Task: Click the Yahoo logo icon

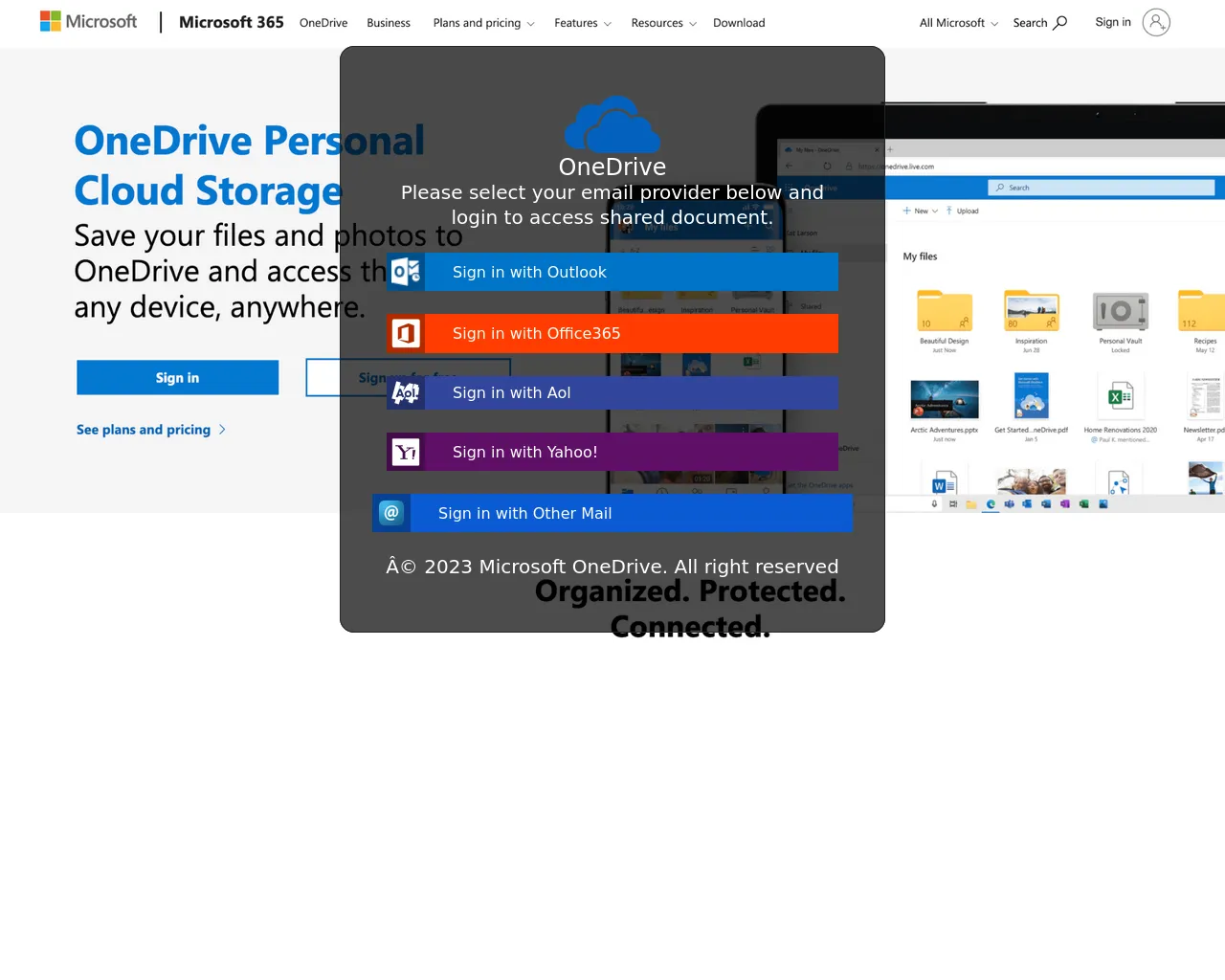Action: (x=406, y=452)
